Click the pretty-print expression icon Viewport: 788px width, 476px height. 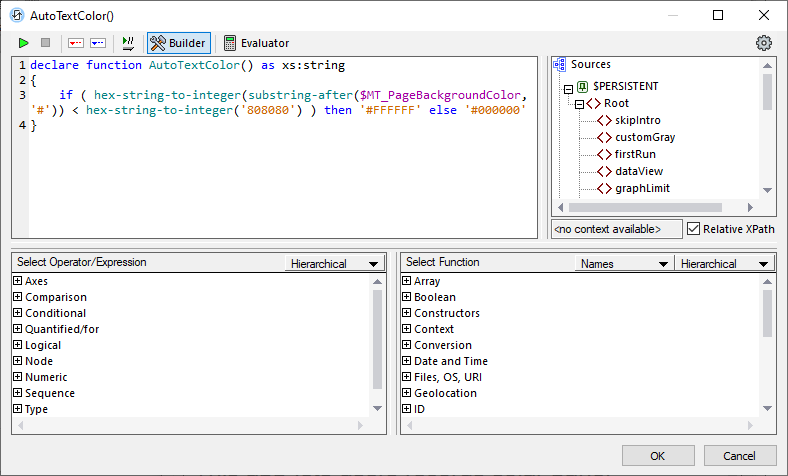point(128,43)
